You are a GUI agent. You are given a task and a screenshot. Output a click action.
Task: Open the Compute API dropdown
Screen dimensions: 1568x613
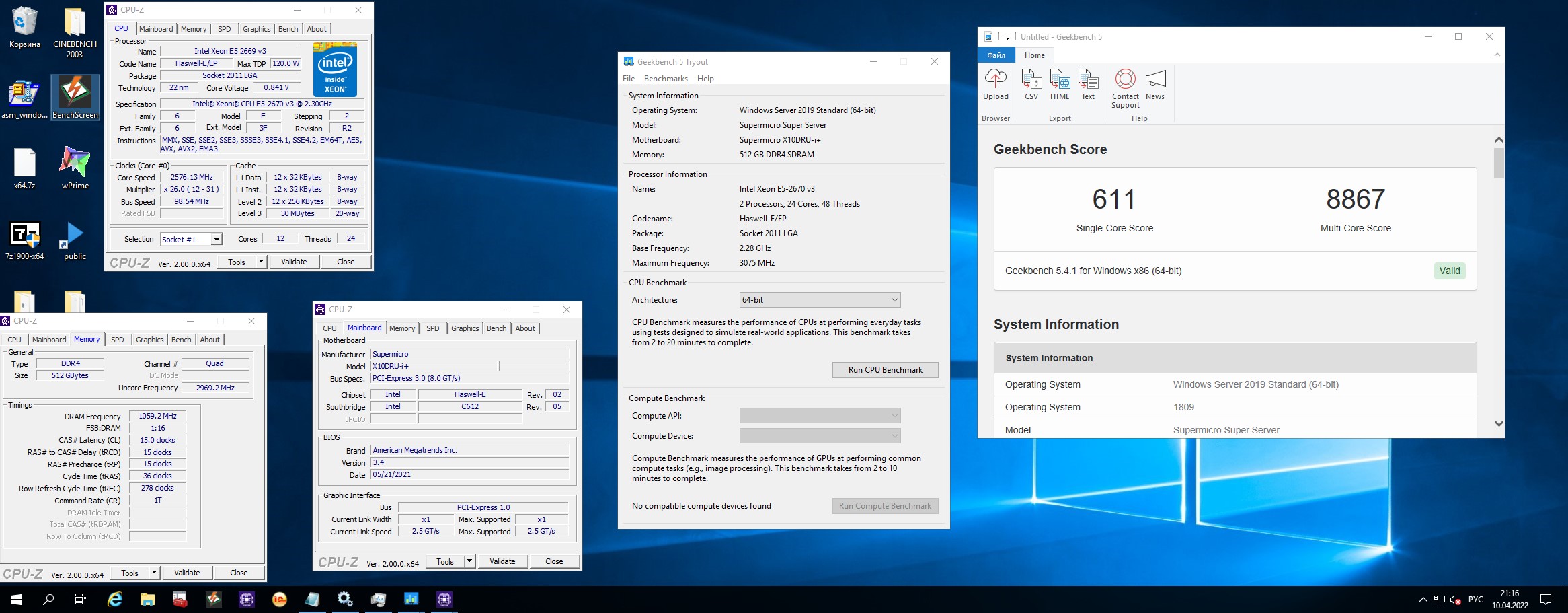(x=820, y=416)
